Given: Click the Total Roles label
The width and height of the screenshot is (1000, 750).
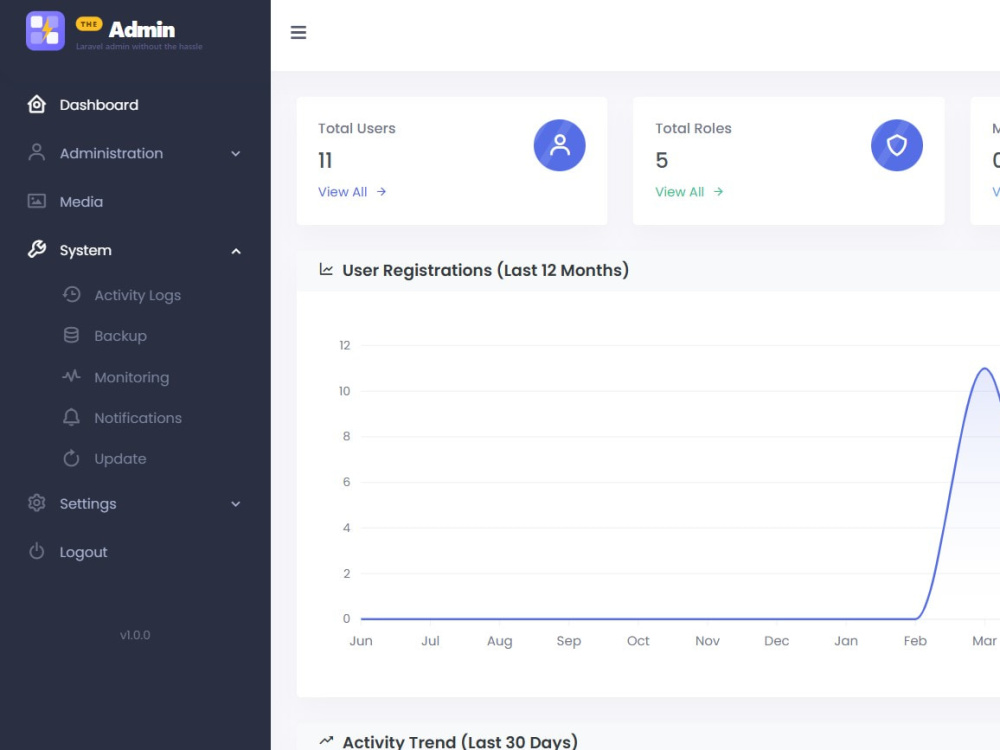Looking at the screenshot, I should click(x=693, y=128).
